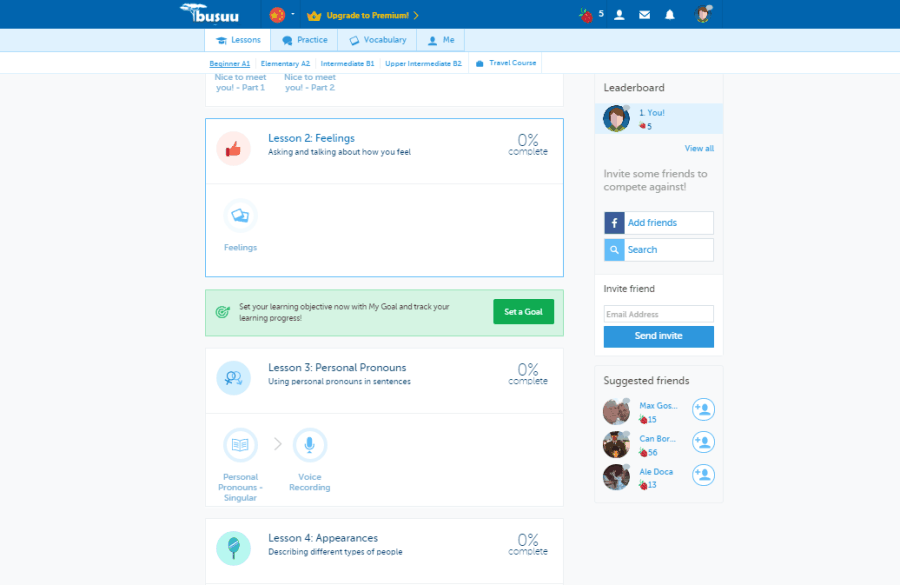Click the Set a Goal button

click(523, 312)
